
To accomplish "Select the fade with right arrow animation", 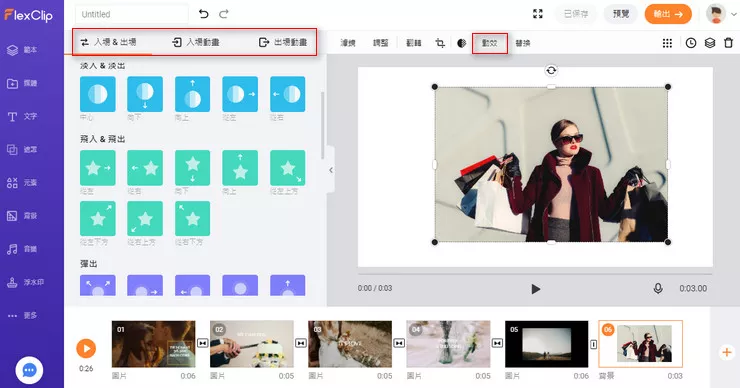I will pyautogui.click(x=240, y=94).
